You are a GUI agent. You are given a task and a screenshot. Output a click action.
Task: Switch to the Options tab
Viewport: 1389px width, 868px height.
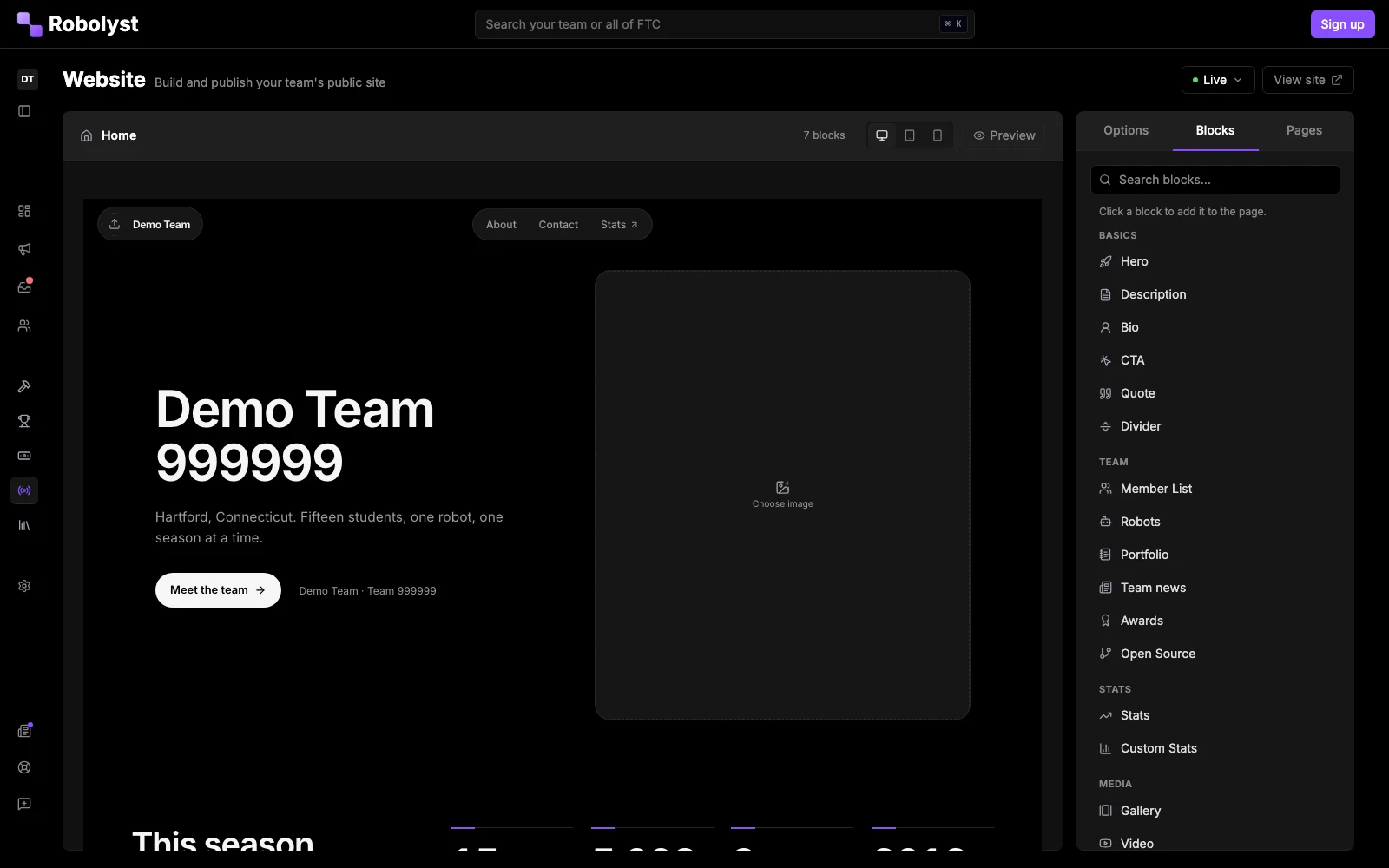click(1126, 130)
